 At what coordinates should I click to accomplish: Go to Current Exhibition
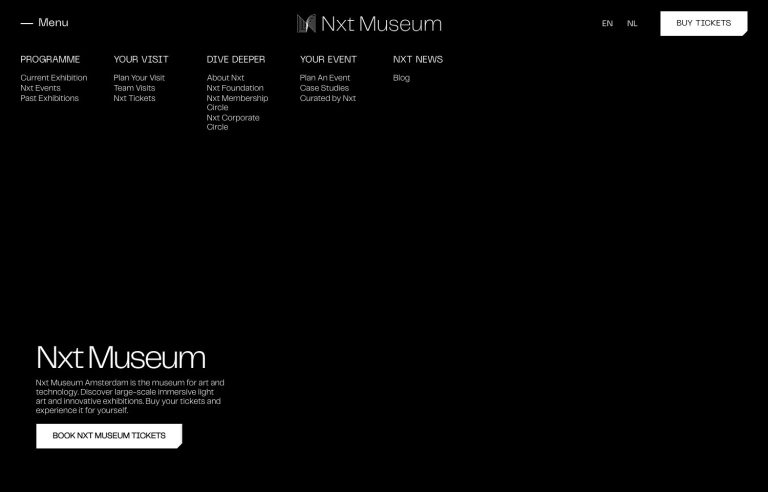click(x=54, y=78)
